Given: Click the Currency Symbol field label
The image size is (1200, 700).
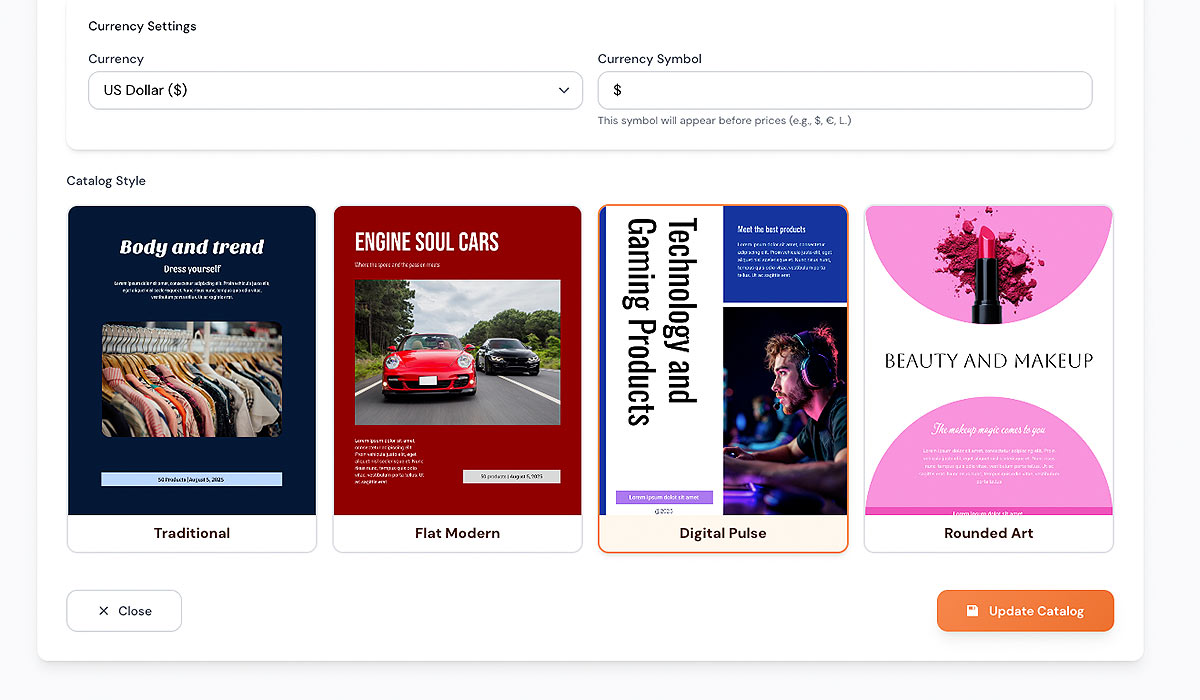Looking at the screenshot, I should click(x=649, y=59).
